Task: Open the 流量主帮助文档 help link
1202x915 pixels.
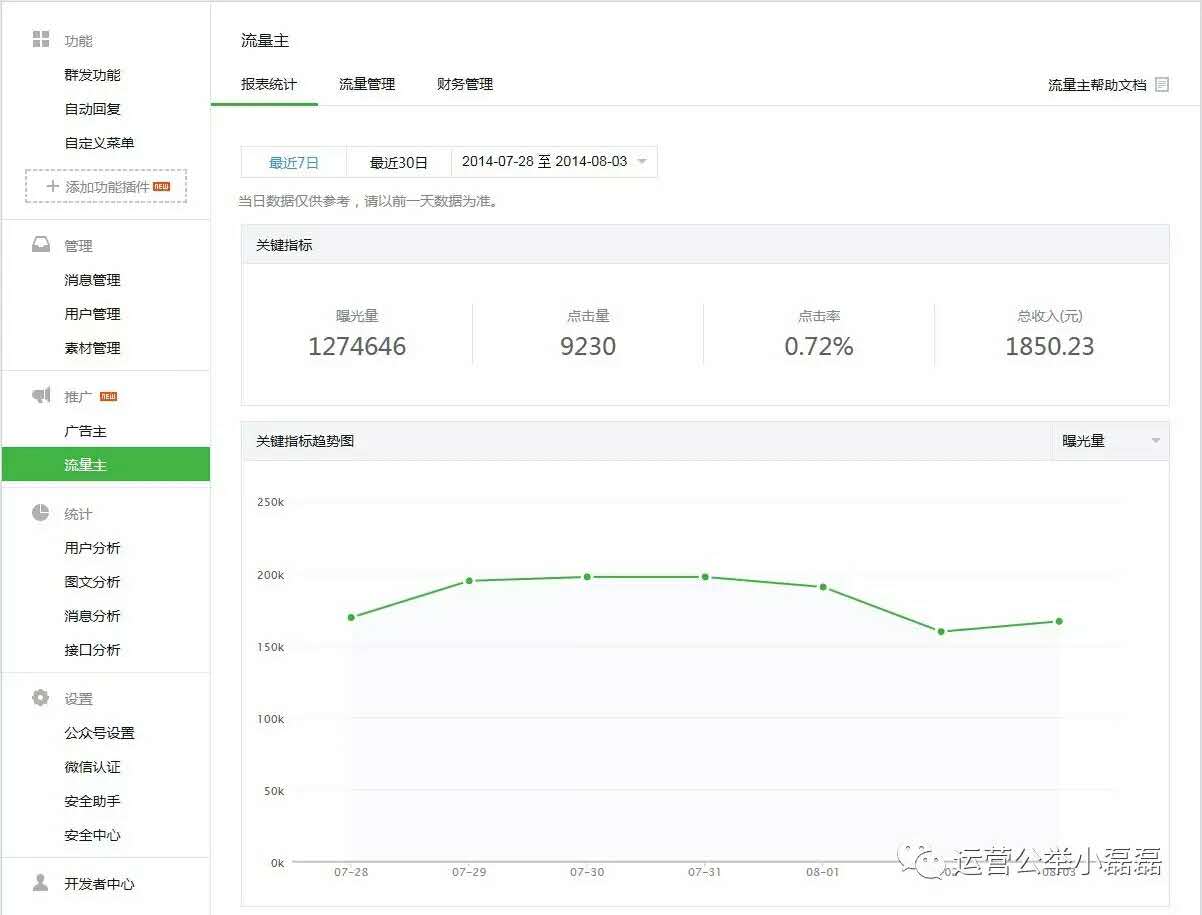Action: (1096, 85)
